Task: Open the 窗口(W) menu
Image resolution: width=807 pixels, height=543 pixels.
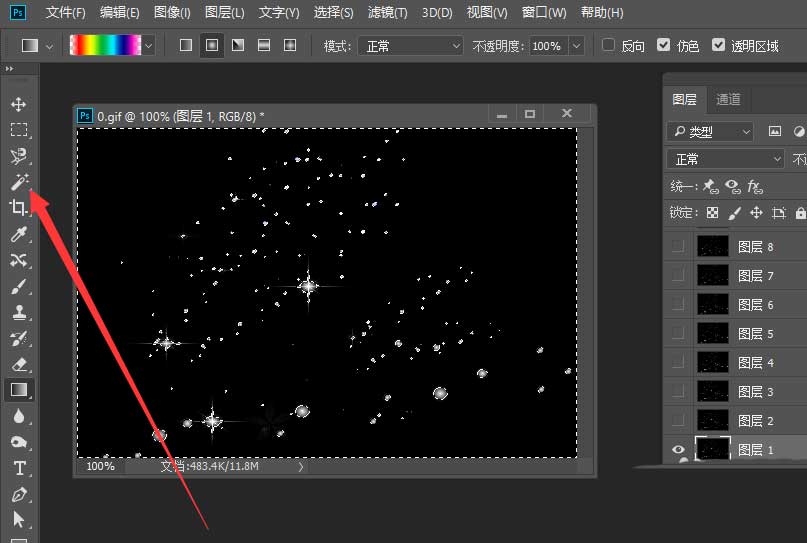Action: pos(543,12)
